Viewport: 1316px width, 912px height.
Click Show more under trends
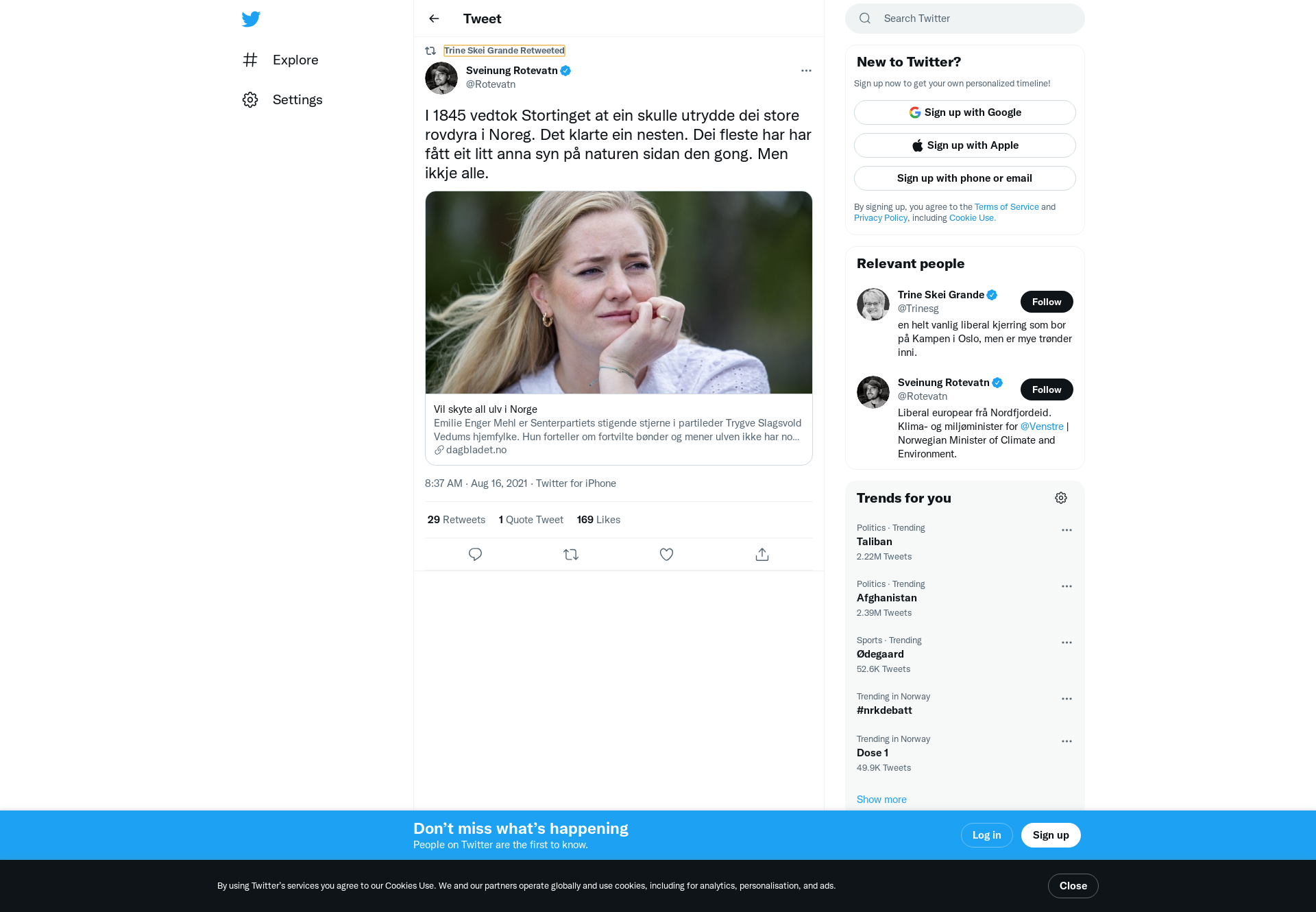click(881, 800)
